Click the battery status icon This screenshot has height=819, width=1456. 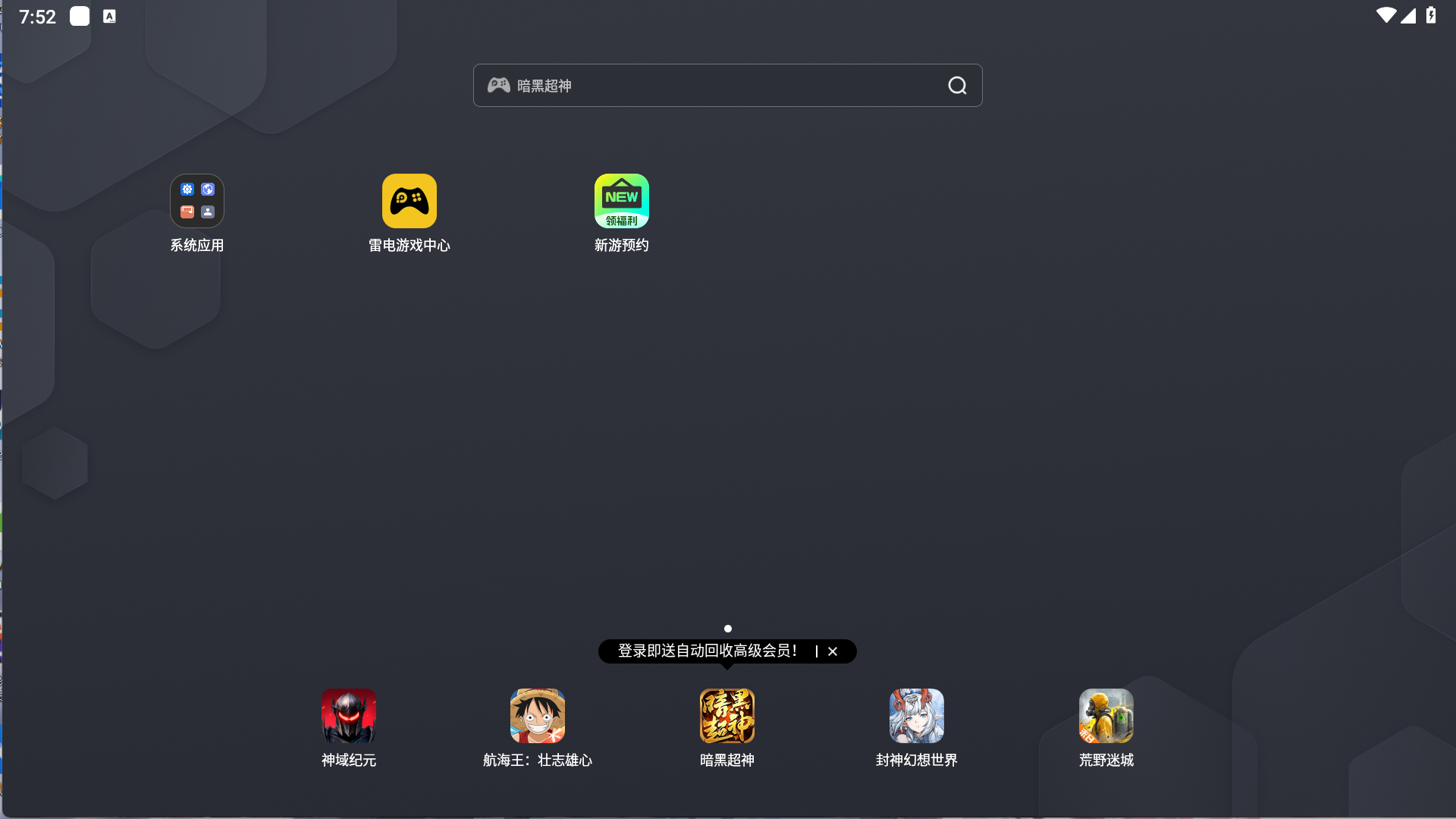click(x=1431, y=15)
